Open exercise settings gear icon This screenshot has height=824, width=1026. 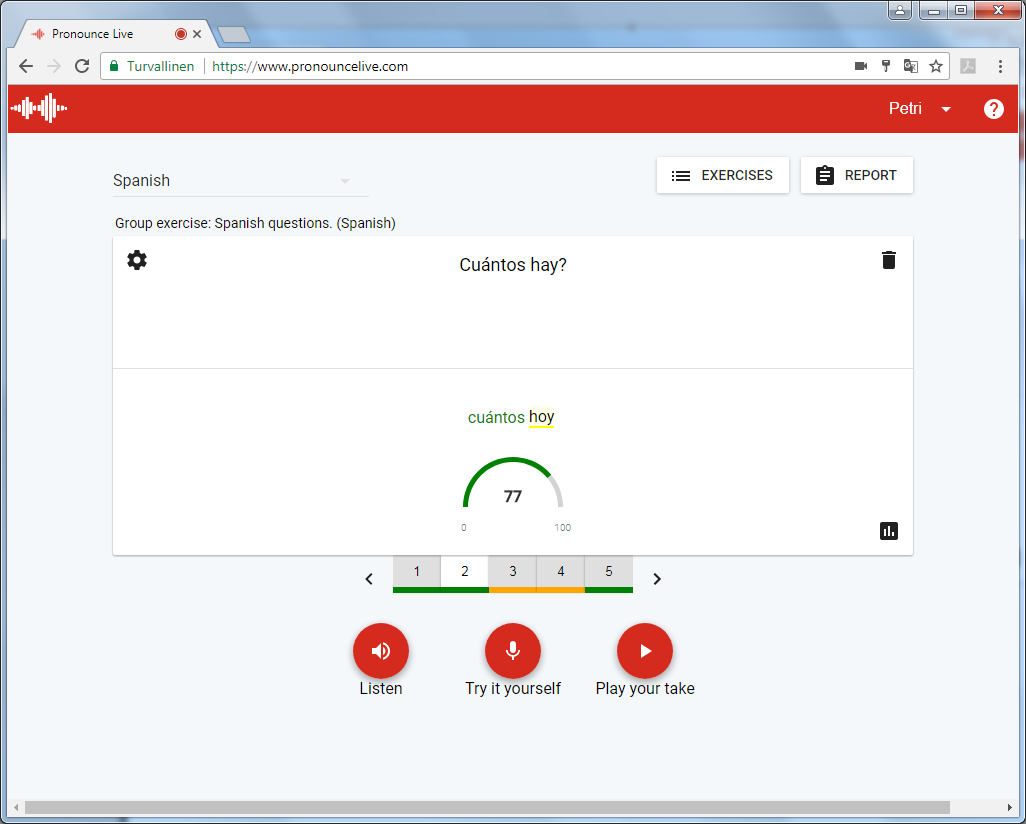[137, 261]
